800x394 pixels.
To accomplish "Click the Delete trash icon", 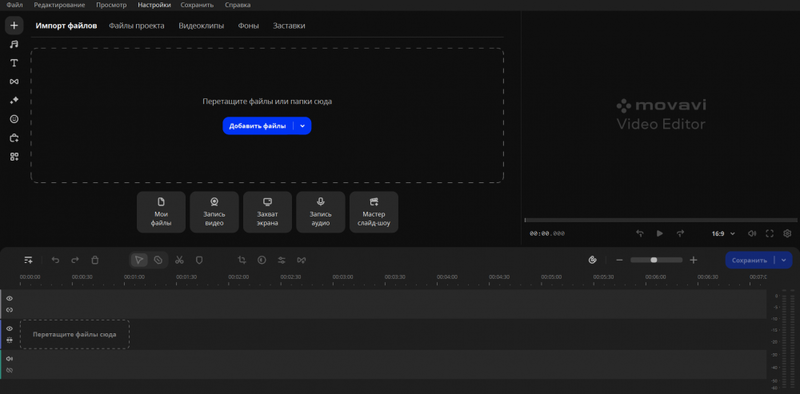I will point(94,260).
